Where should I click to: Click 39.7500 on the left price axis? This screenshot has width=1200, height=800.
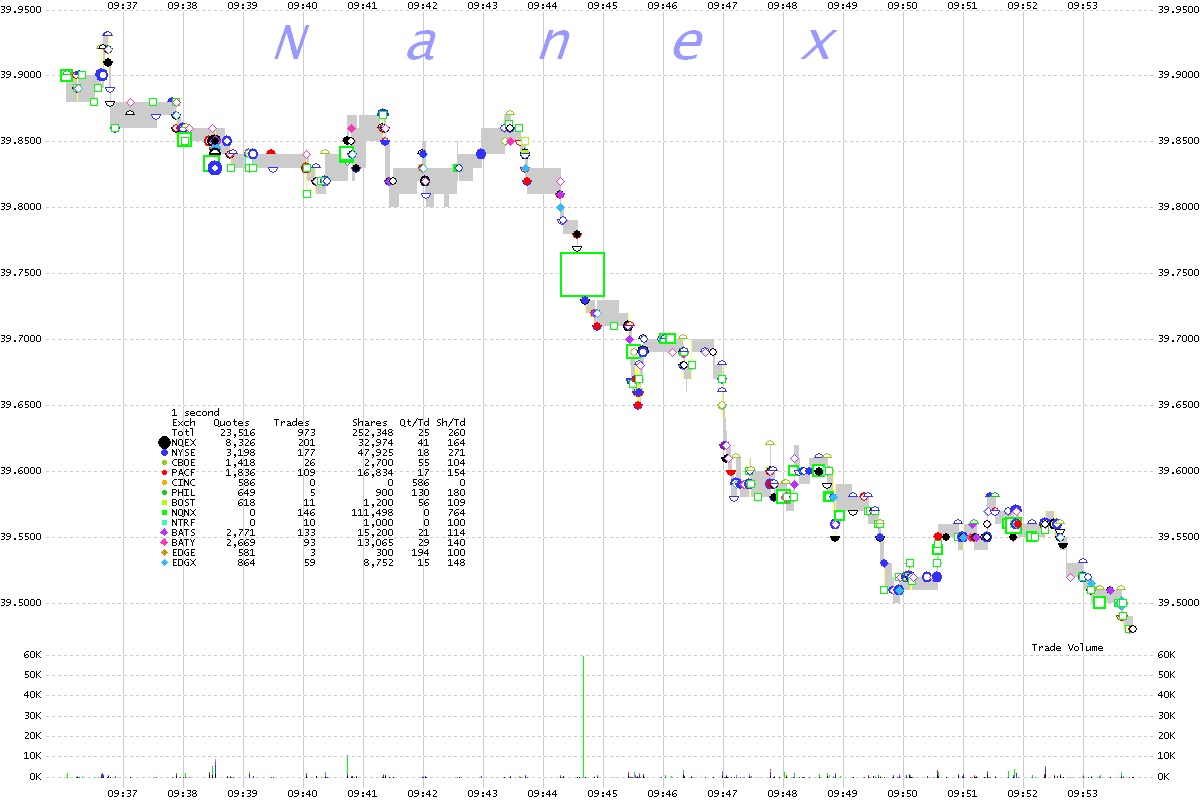tap(21, 273)
